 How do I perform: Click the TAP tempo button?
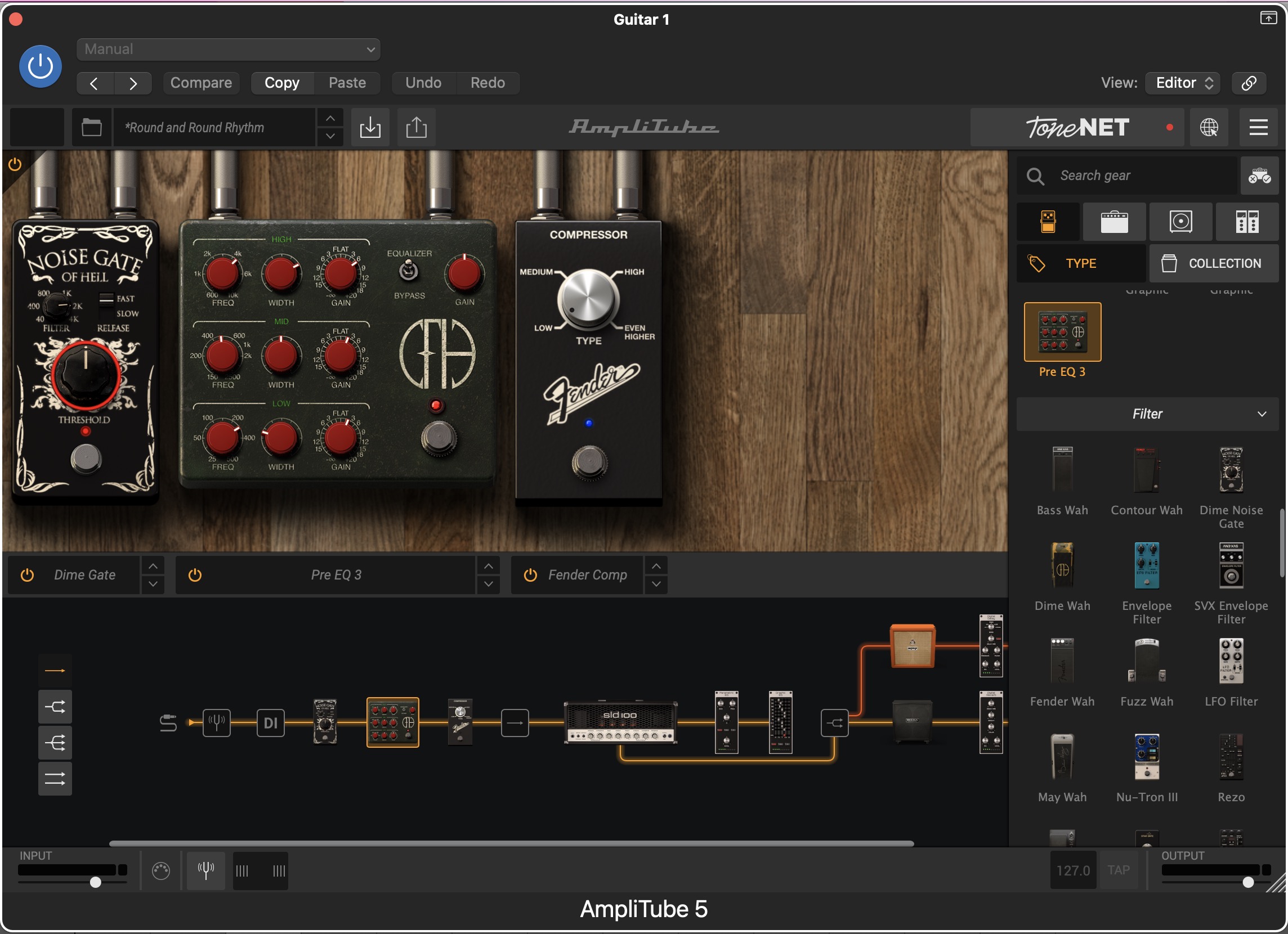click(x=1118, y=870)
